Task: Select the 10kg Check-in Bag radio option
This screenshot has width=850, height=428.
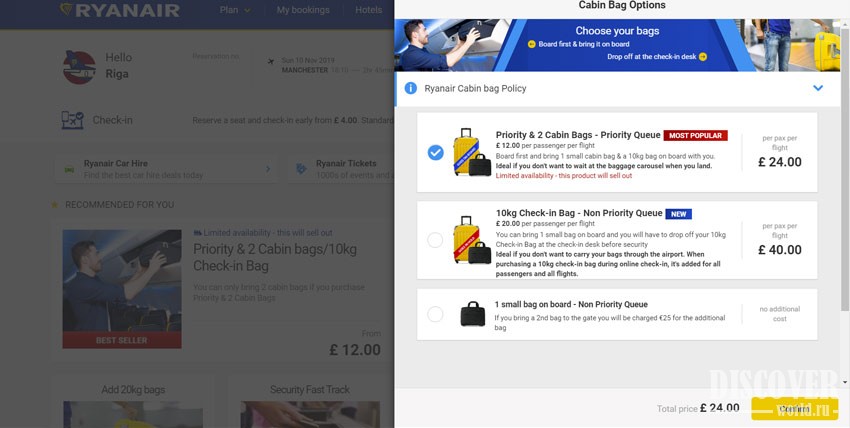Action: [435, 240]
